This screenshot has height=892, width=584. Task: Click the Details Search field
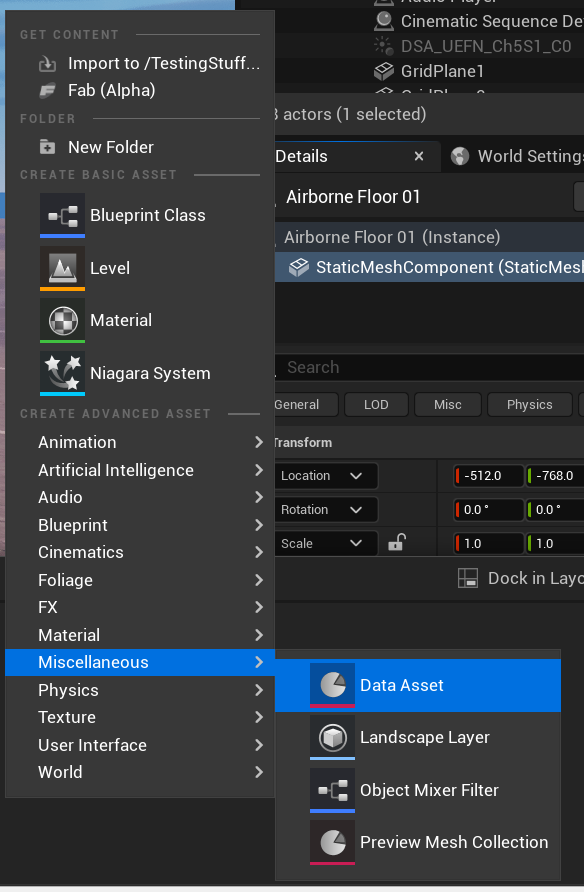coord(429,367)
